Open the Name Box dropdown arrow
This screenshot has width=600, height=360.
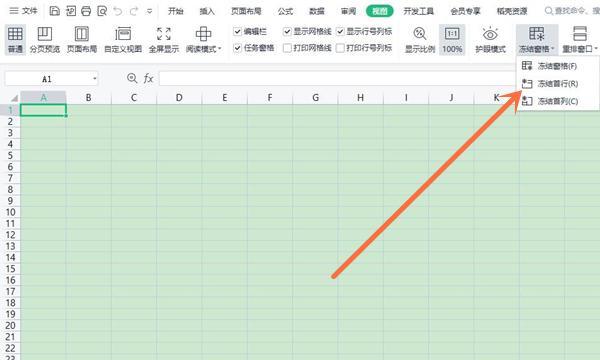point(94,79)
